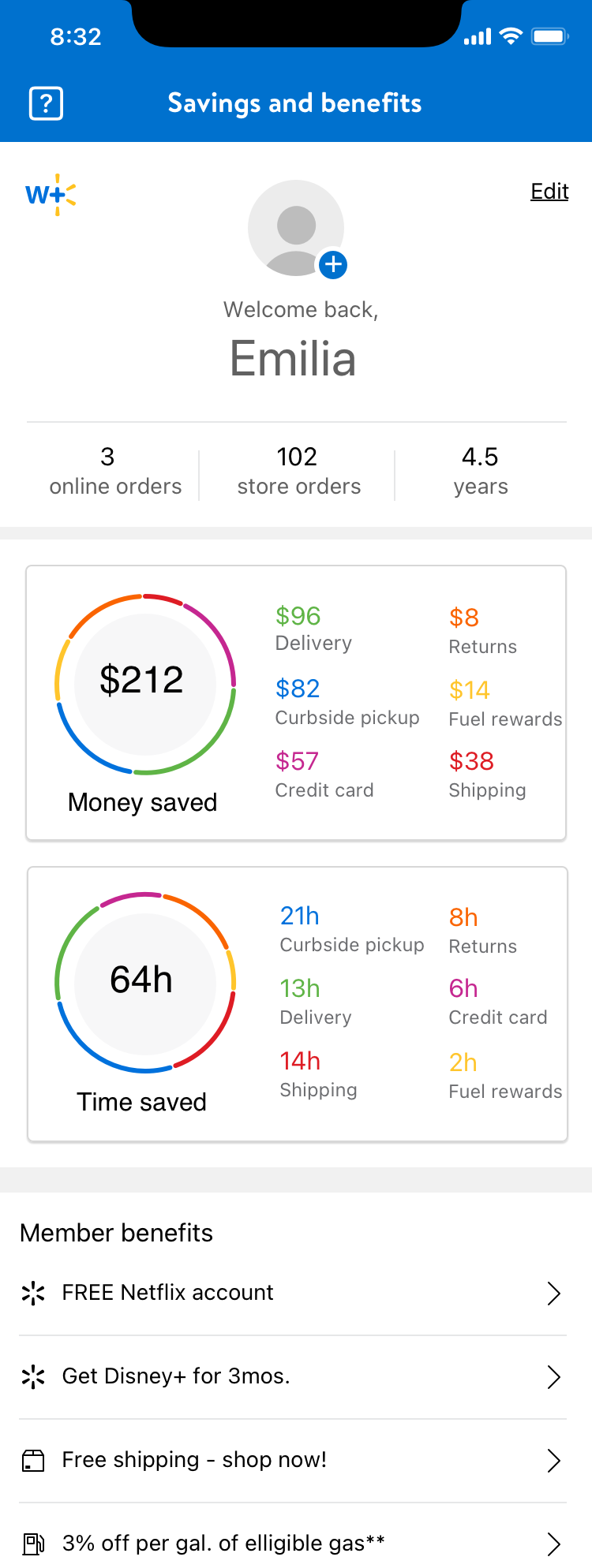Open the Edit profile link
This screenshot has height=1568, width=592.
pyautogui.click(x=549, y=191)
